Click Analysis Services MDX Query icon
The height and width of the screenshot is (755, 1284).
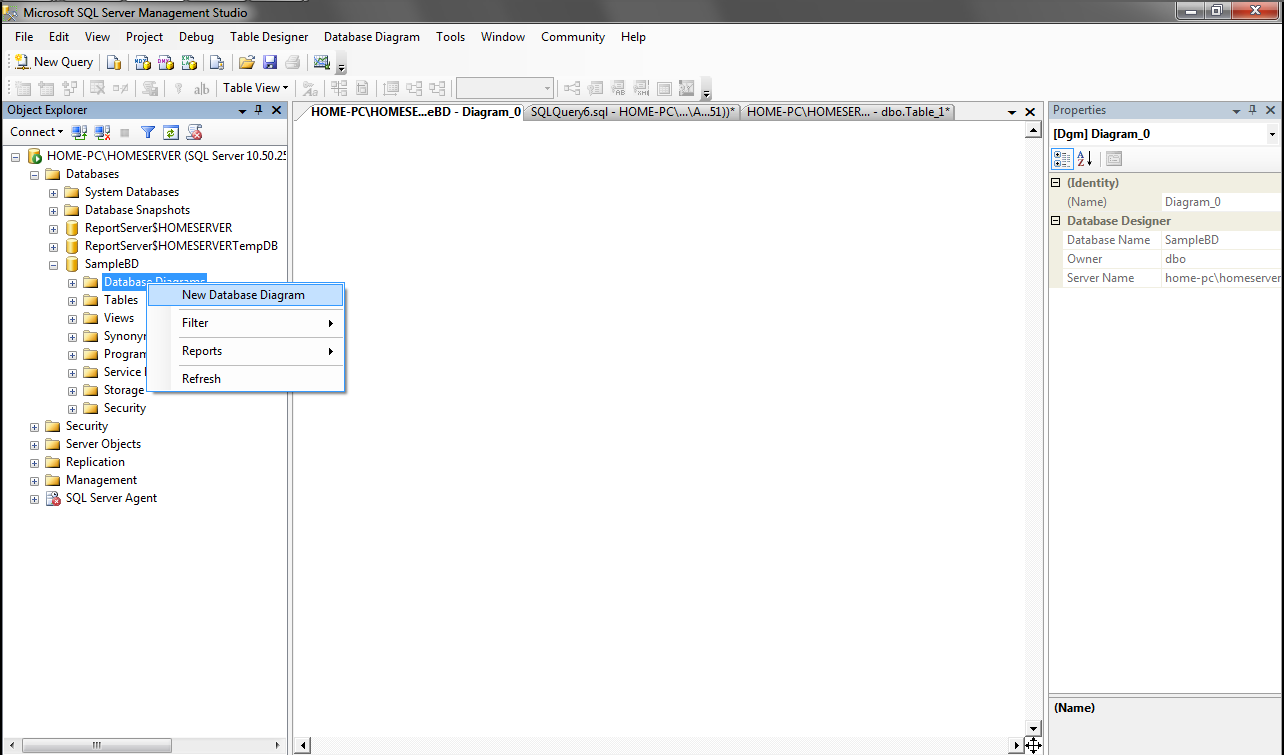(x=142, y=62)
